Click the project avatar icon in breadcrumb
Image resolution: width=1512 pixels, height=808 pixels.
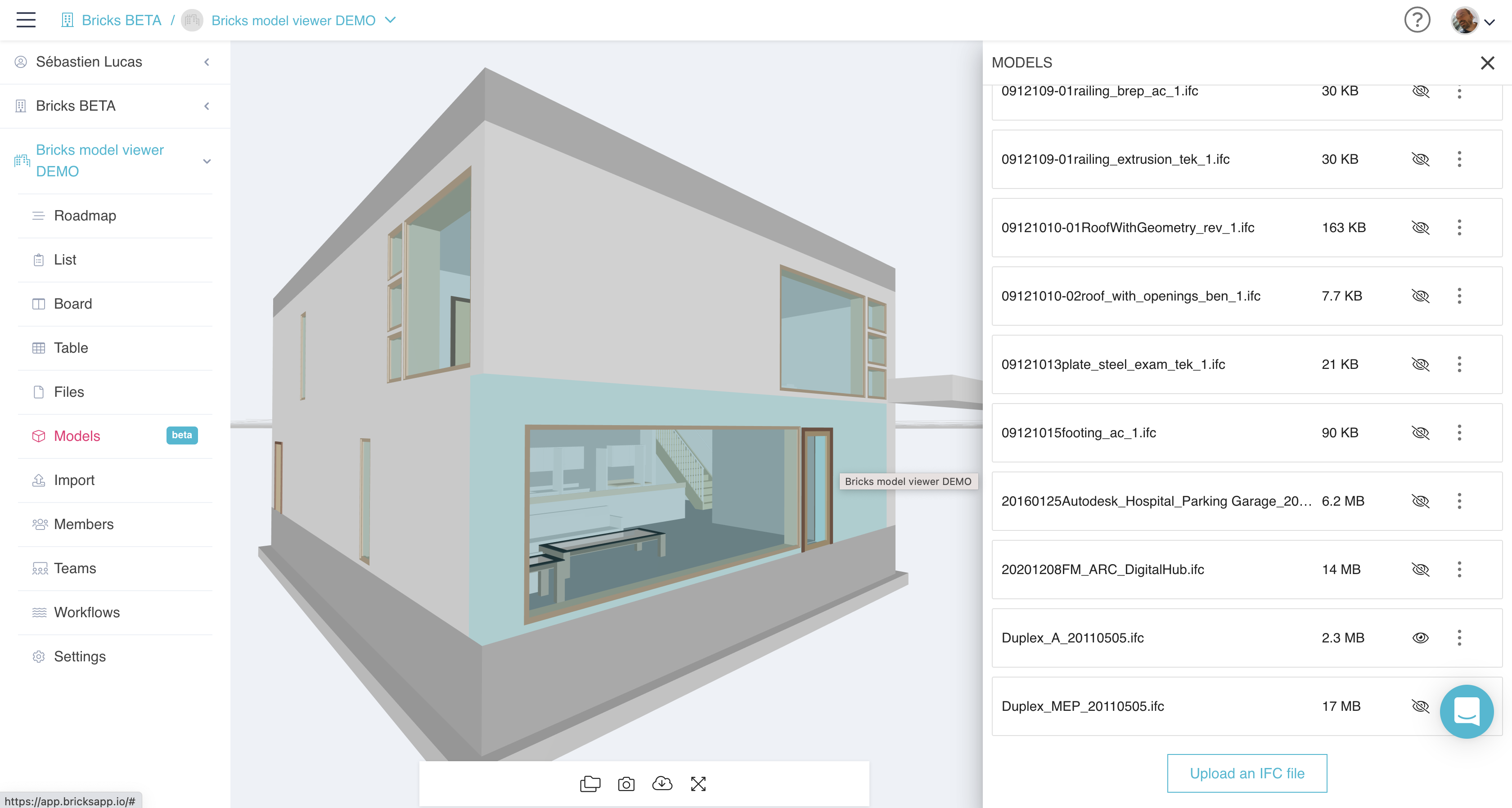pos(192,21)
